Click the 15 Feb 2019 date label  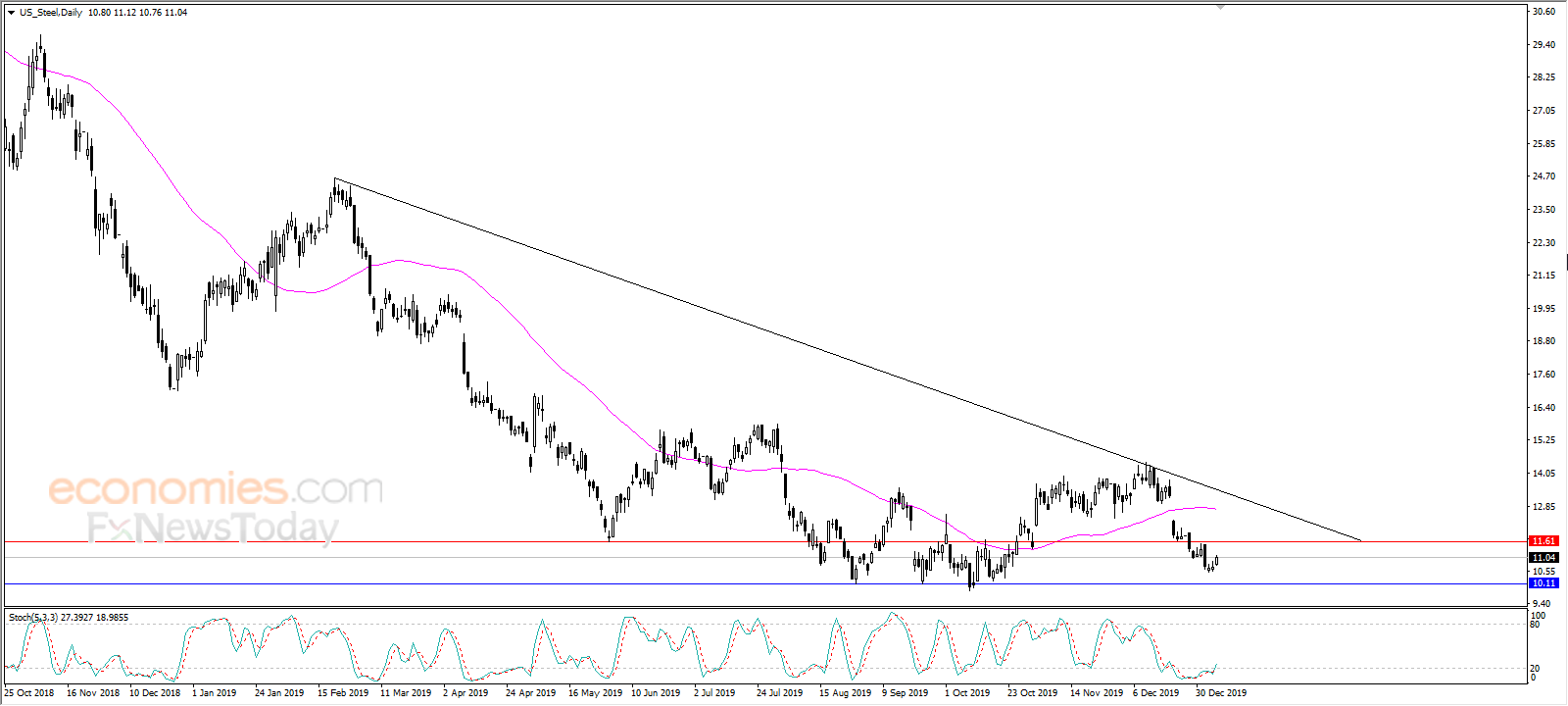point(343,693)
